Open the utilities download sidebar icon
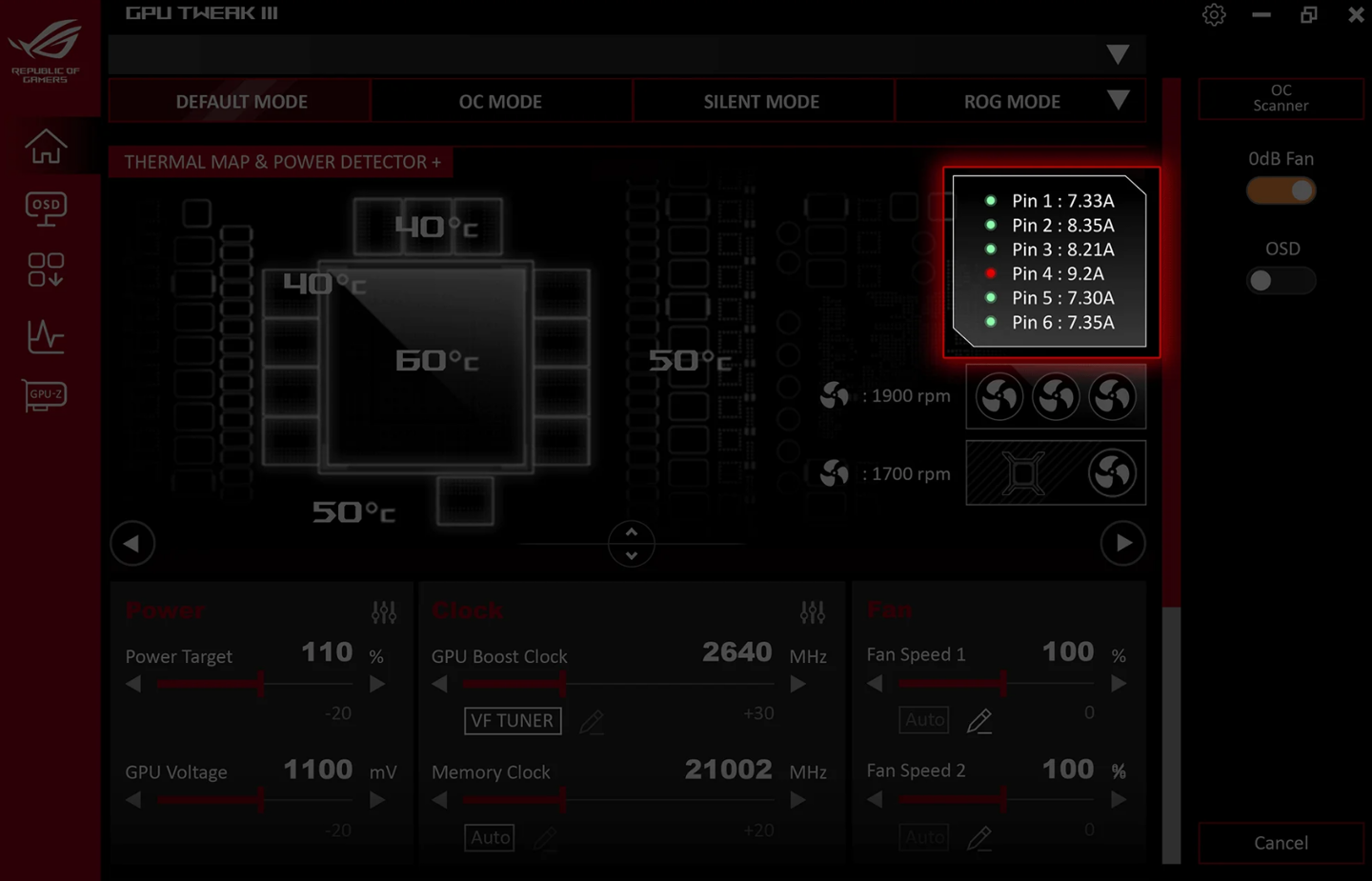Image resolution: width=1372 pixels, height=881 pixels. click(46, 270)
